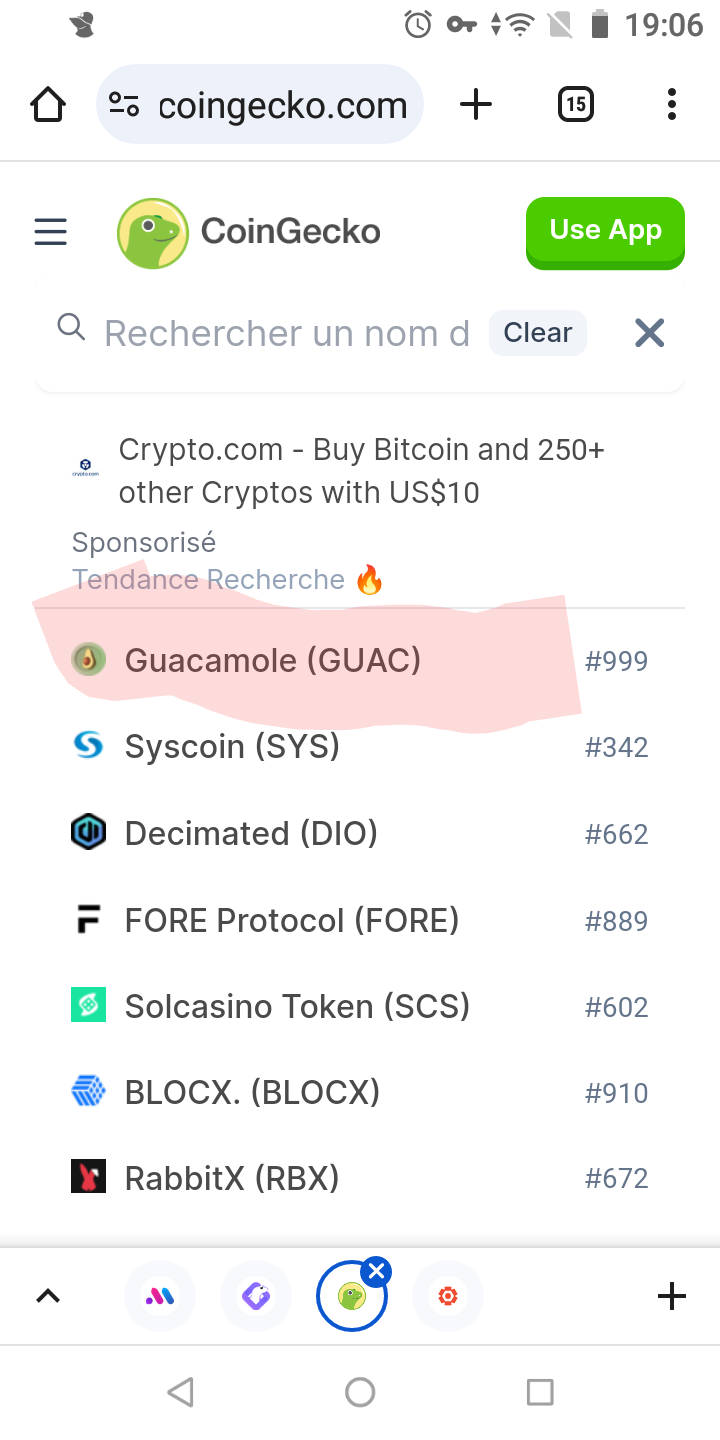Open the hamburger navigation menu
The height and width of the screenshot is (1440, 720).
pyautogui.click(x=50, y=232)
